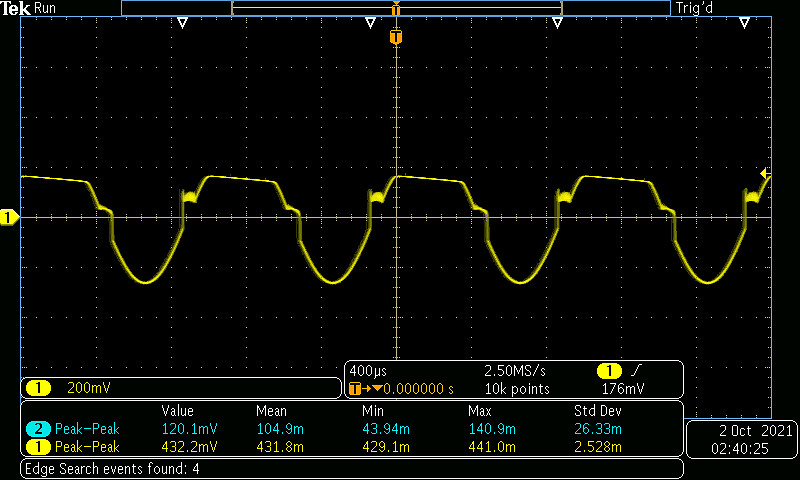This screenshot has height=480, width=800.
Task: Click the 10k points record length
Action: [x=517, y=389]
